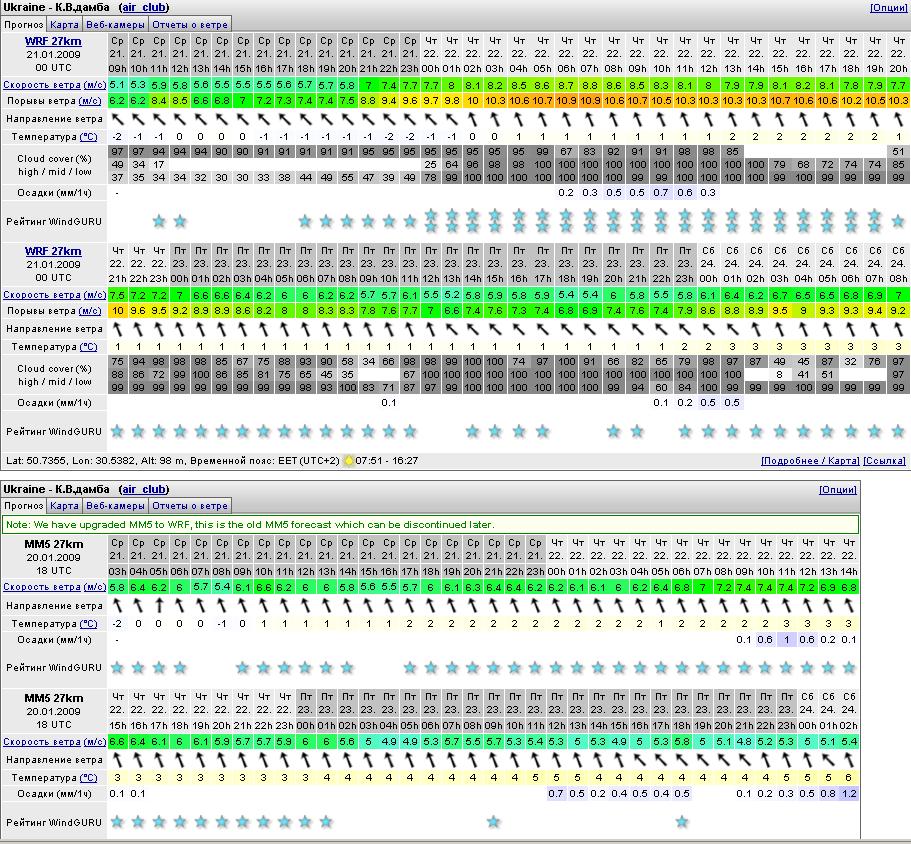
Task: Click the sun icon beside sunrise time 07:51
Action: pyautogui.click(x=349, y=461)
